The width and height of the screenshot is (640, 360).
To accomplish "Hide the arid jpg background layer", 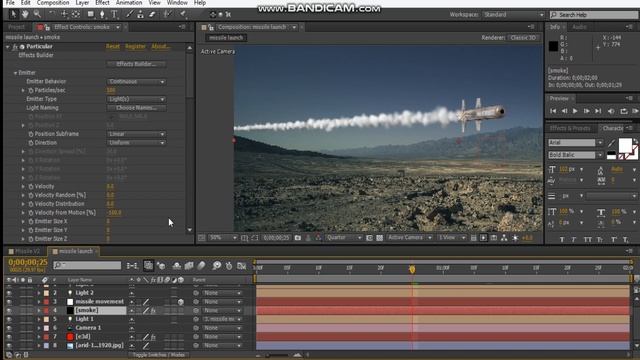I will click(9, 345).
